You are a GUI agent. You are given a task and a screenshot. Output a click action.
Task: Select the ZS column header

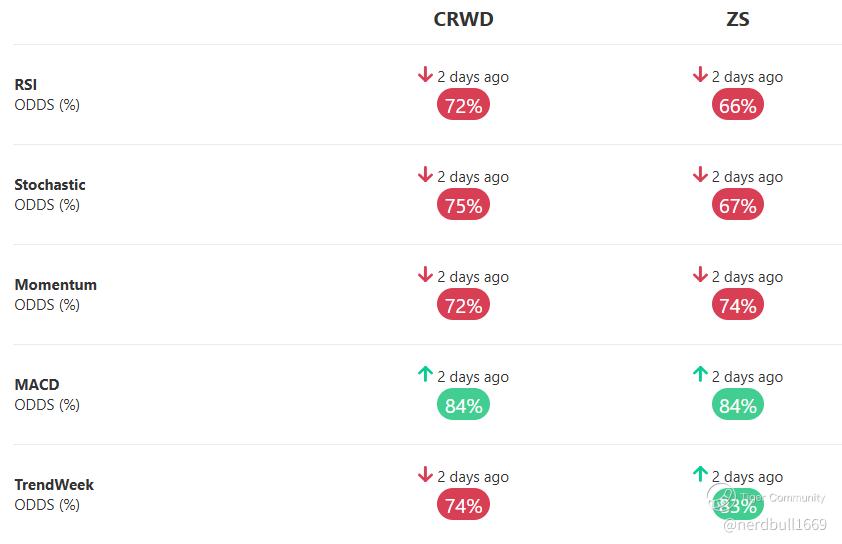pyautogui.click(x=738, y=19)
